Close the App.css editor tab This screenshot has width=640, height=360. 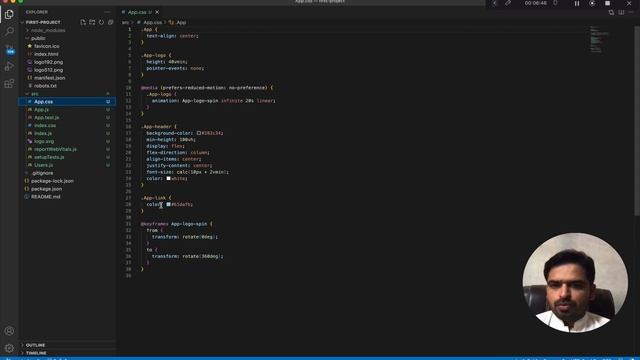(x=157, y=12)
